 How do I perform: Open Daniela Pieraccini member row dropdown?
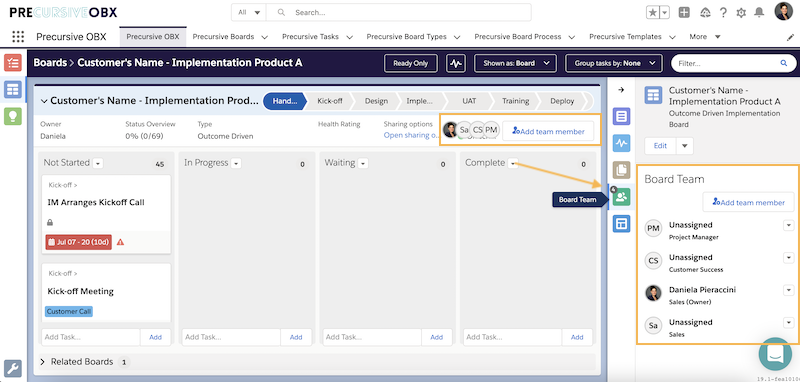pos(788,290)
